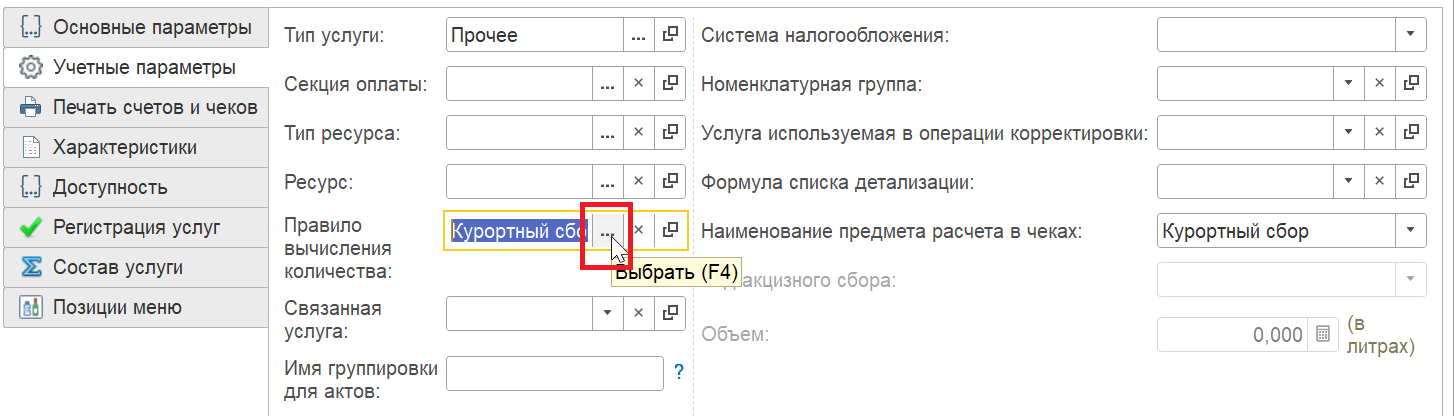
Task: Open Секция оплаты linked item icon
Action: (670, 84)
